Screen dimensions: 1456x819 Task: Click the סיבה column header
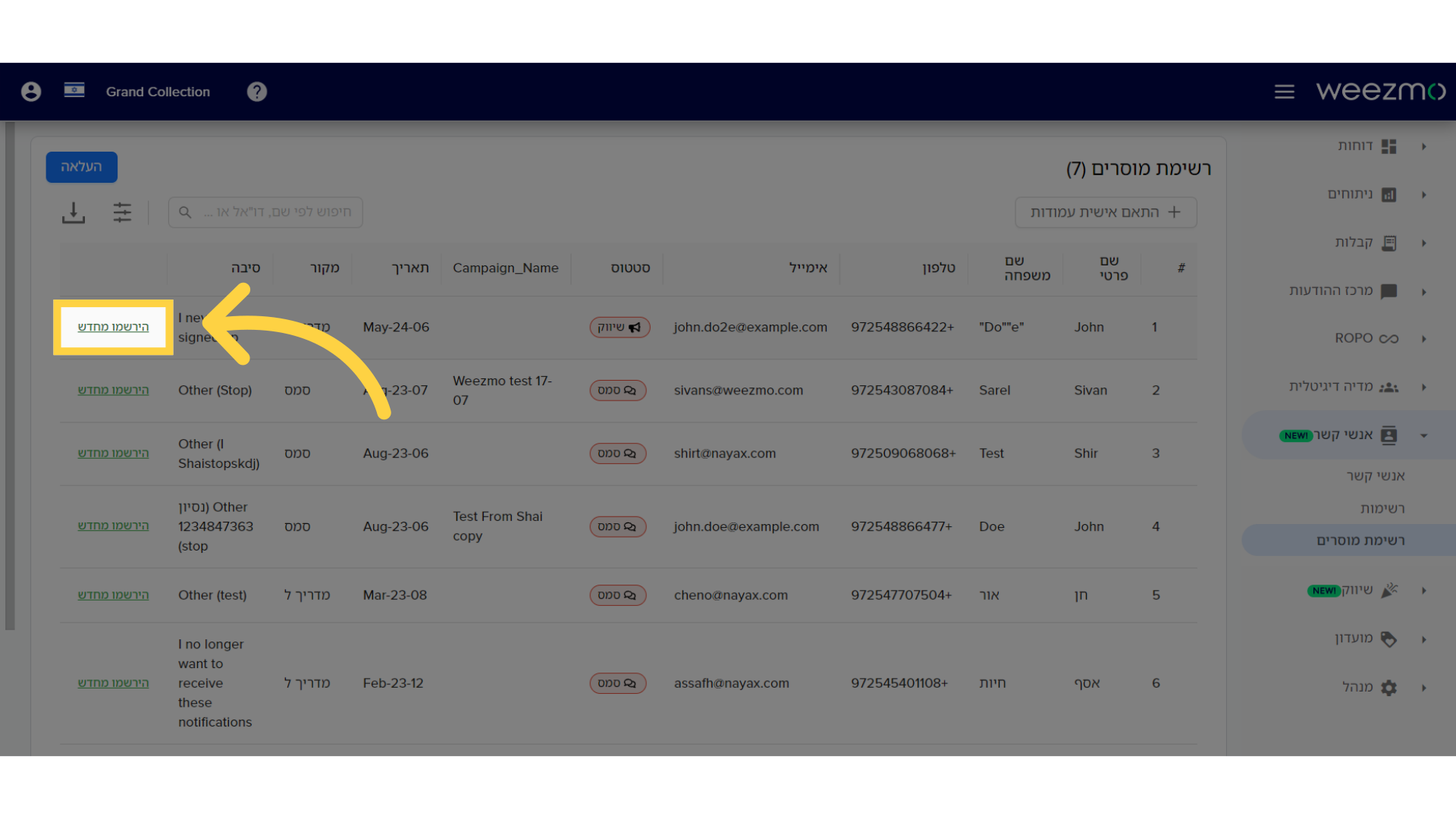(246, 268)
